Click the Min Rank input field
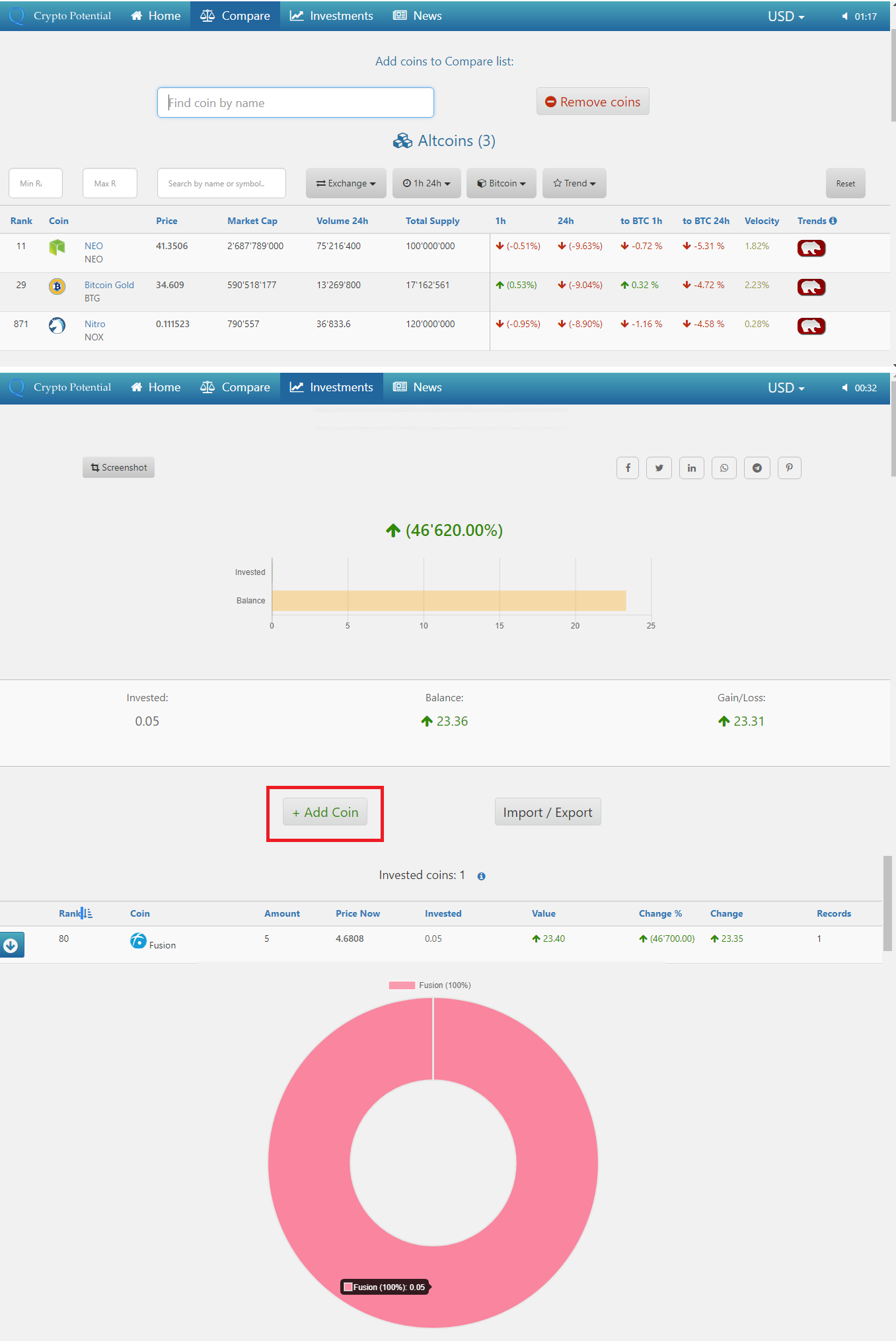Screen dimensions: 896x1341 [36, 183]
